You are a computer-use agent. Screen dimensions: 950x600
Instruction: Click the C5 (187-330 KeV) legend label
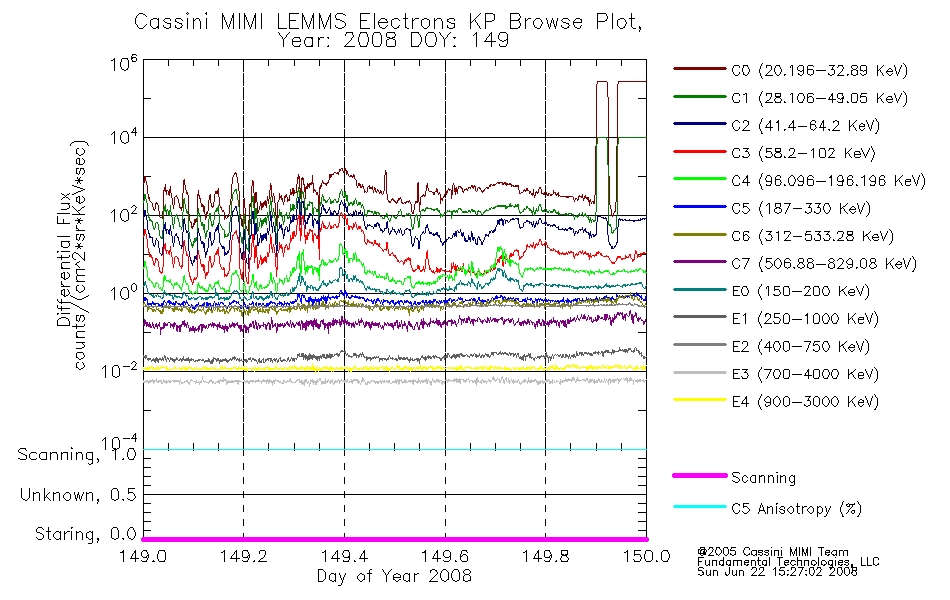click(x=801, y=209)
